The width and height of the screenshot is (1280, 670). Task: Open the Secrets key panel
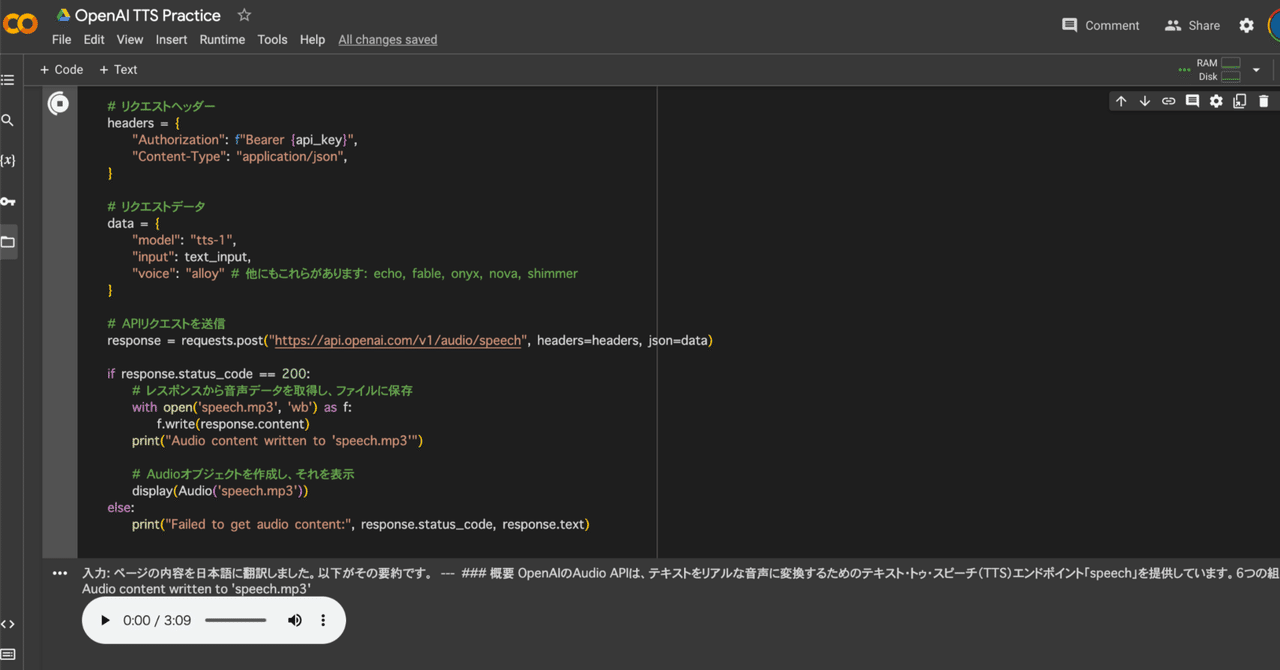(x=8, y=201)
